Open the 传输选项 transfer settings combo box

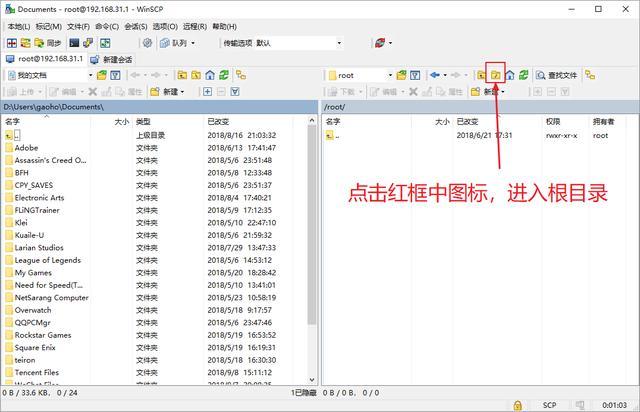click(282, 43)
